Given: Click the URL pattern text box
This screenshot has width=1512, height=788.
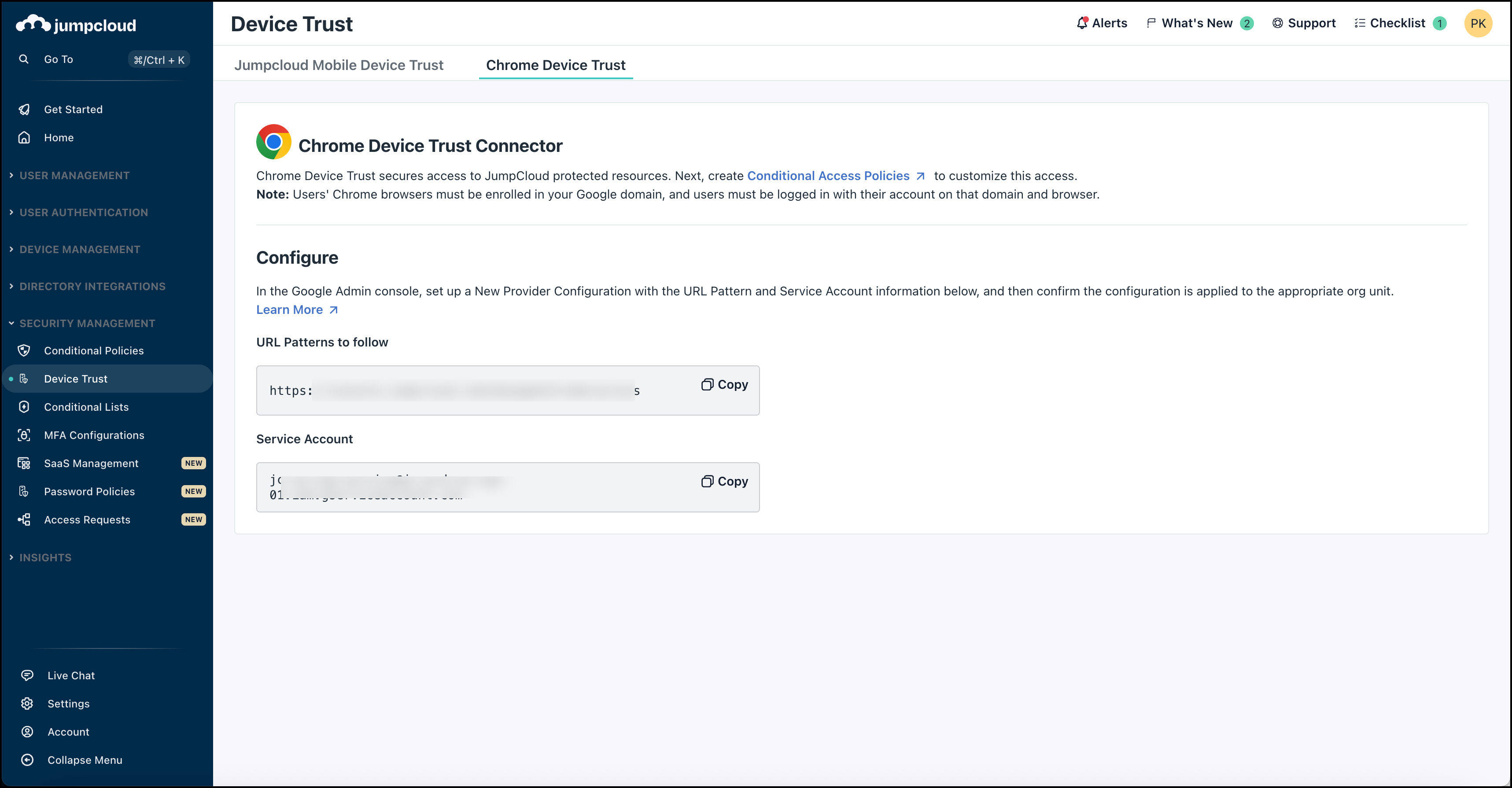Looking at the screenshot, I should pyautogui.click(x=508, y=390).
